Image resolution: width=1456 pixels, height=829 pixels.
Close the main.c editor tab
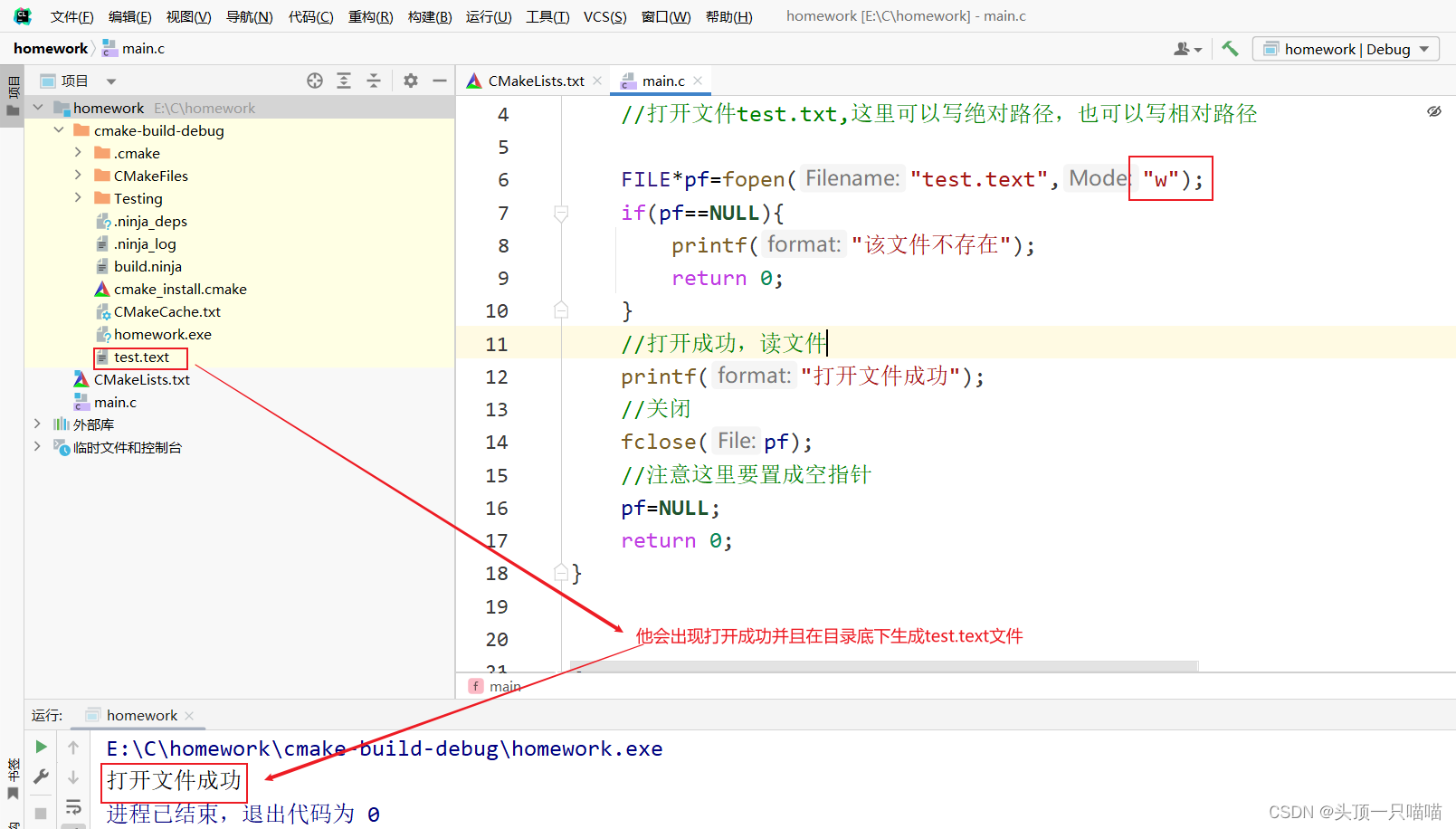[698, 81]
